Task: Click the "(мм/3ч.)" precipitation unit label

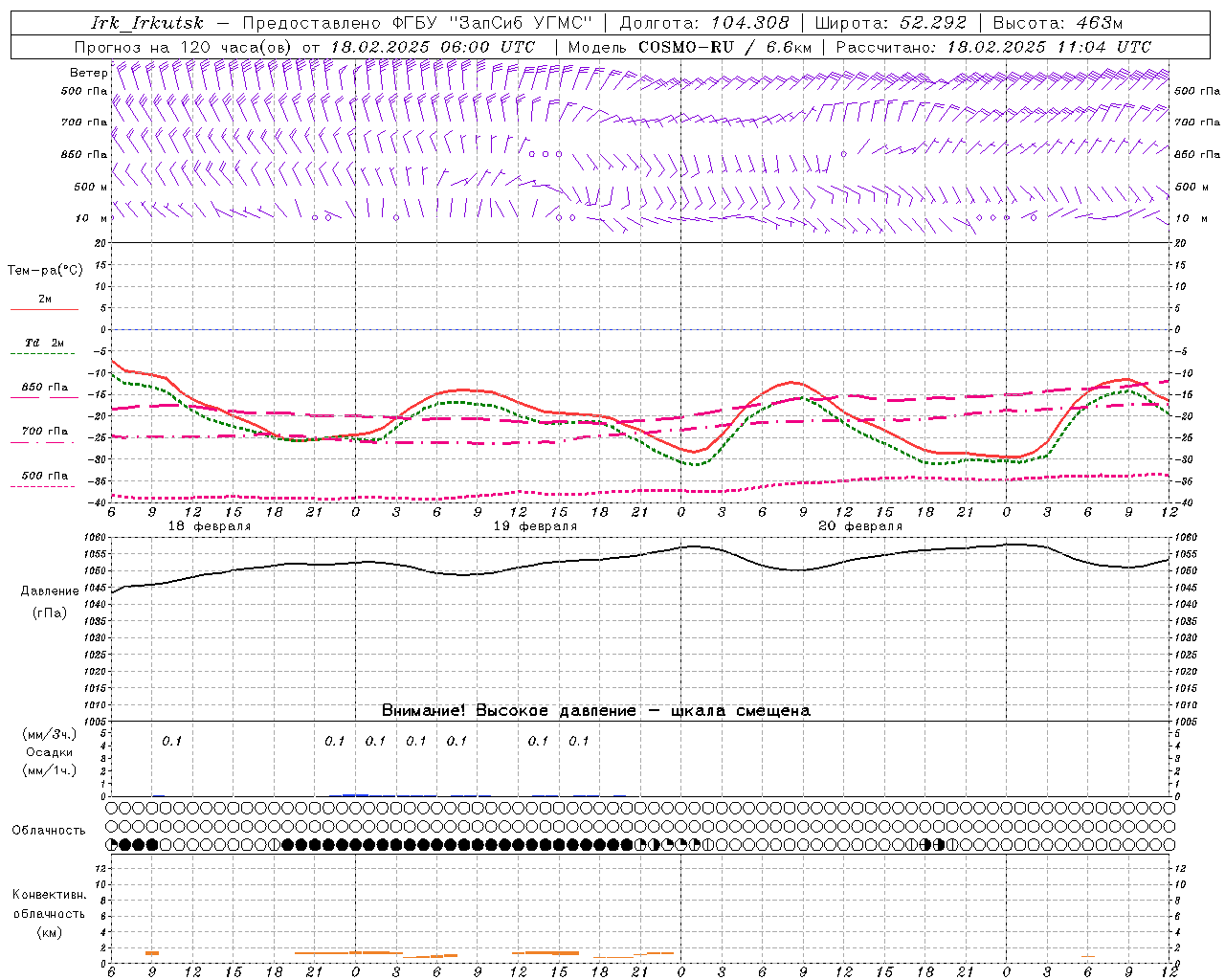Action: (x=50, y=734)
